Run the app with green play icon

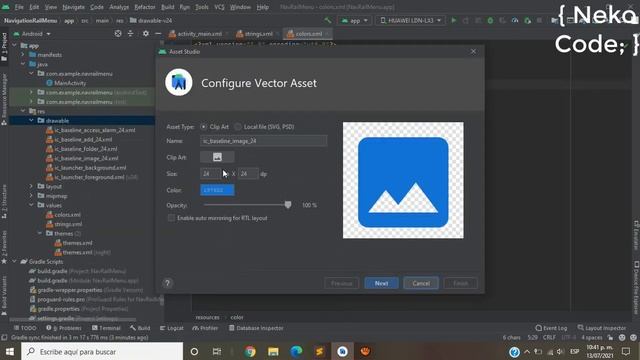pyautogui.click(x=453, y=20)
